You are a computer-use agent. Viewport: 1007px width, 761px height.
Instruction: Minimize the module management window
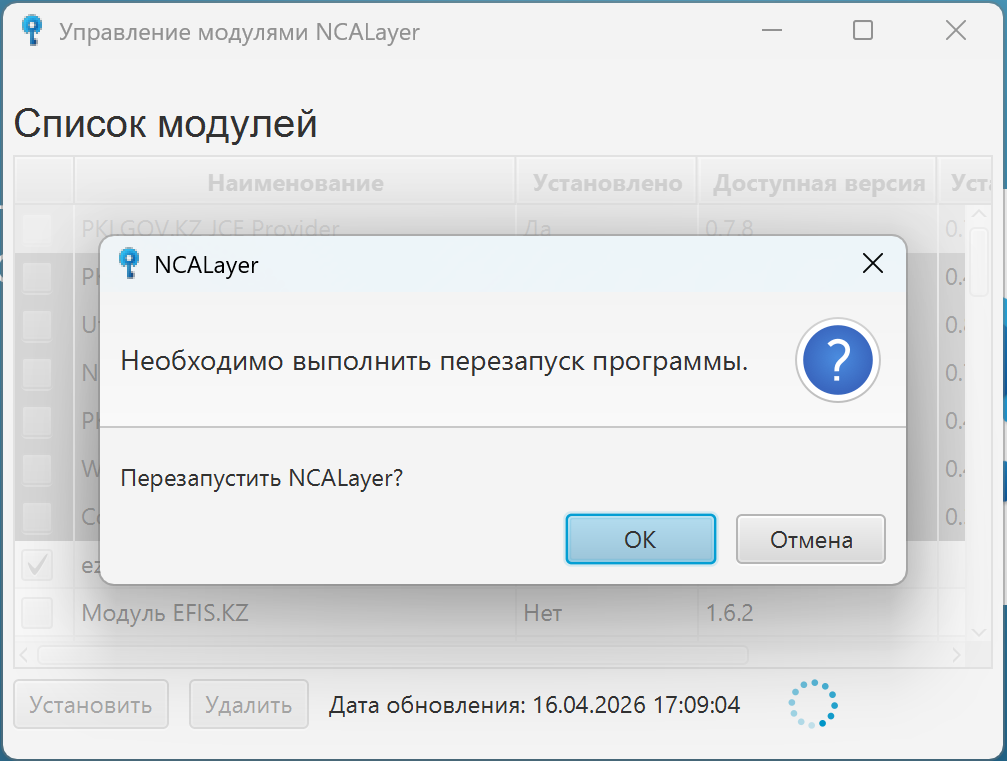(772, 30)
